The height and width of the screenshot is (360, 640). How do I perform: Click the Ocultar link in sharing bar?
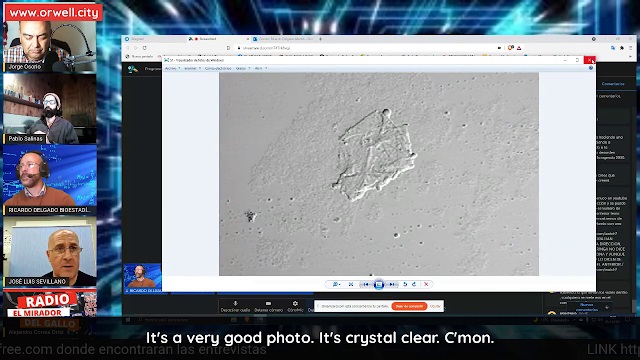pos(435,306)
